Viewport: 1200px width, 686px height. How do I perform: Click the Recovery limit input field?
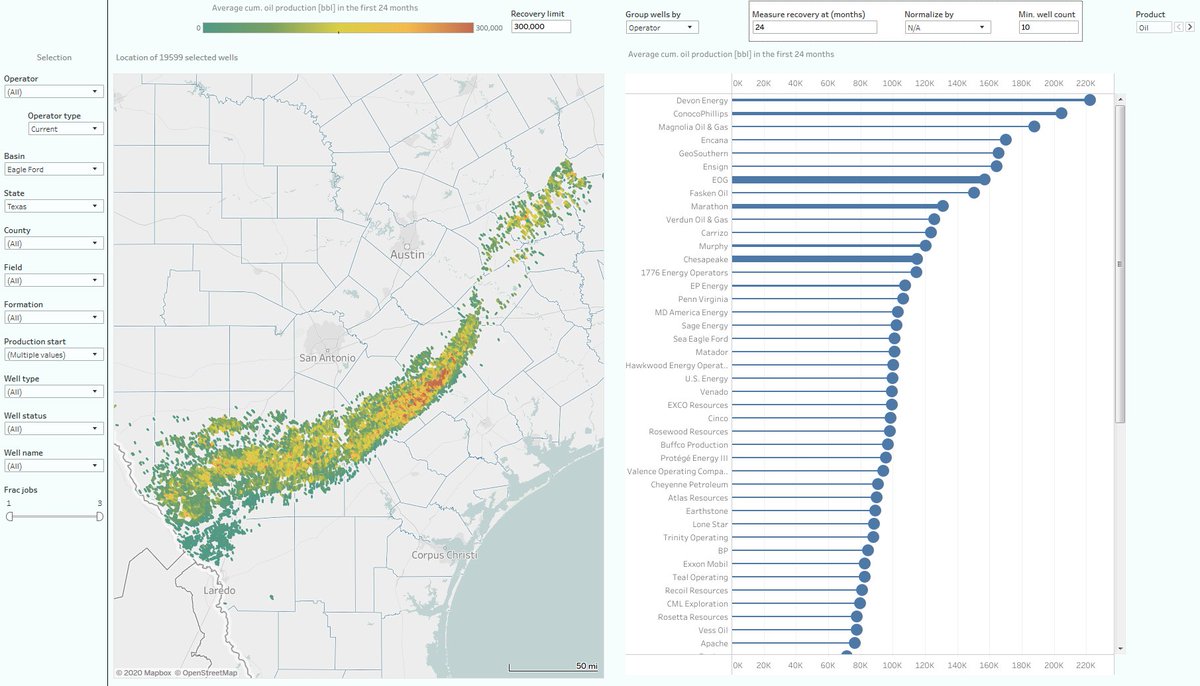[540, 27]
